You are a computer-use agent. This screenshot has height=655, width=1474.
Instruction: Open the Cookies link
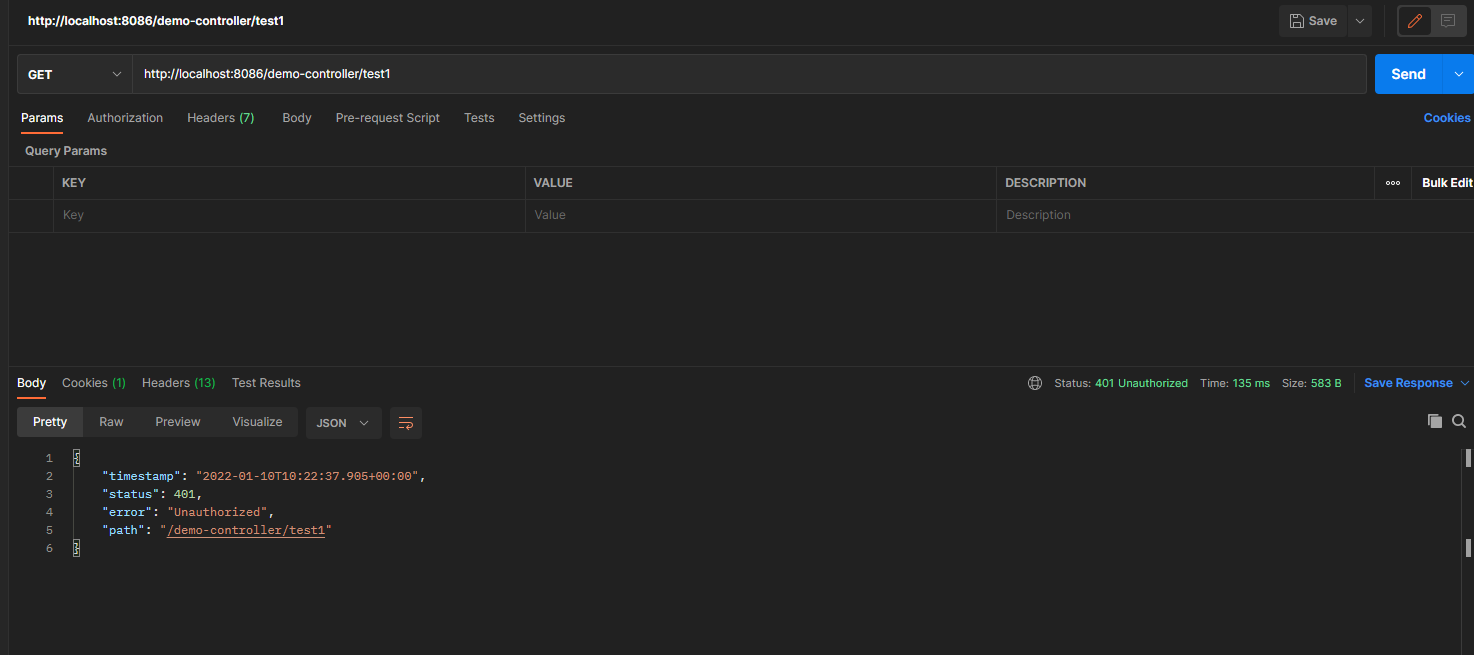coord(1446,118)
